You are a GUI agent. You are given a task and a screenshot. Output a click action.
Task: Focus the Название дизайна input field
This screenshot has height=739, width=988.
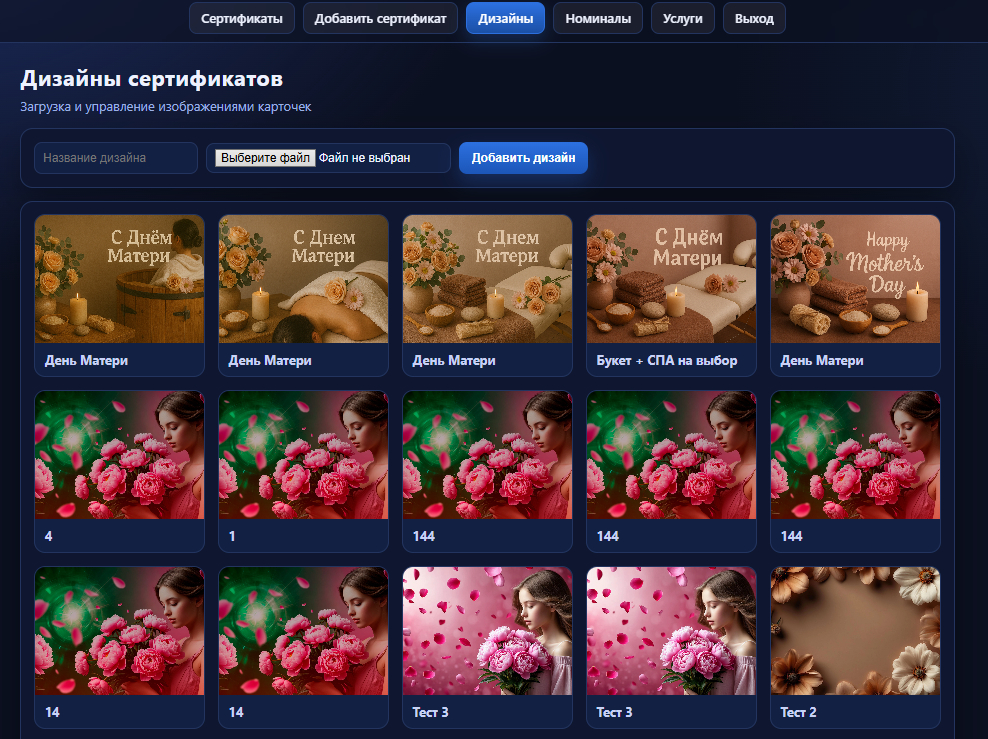[116, 158]
